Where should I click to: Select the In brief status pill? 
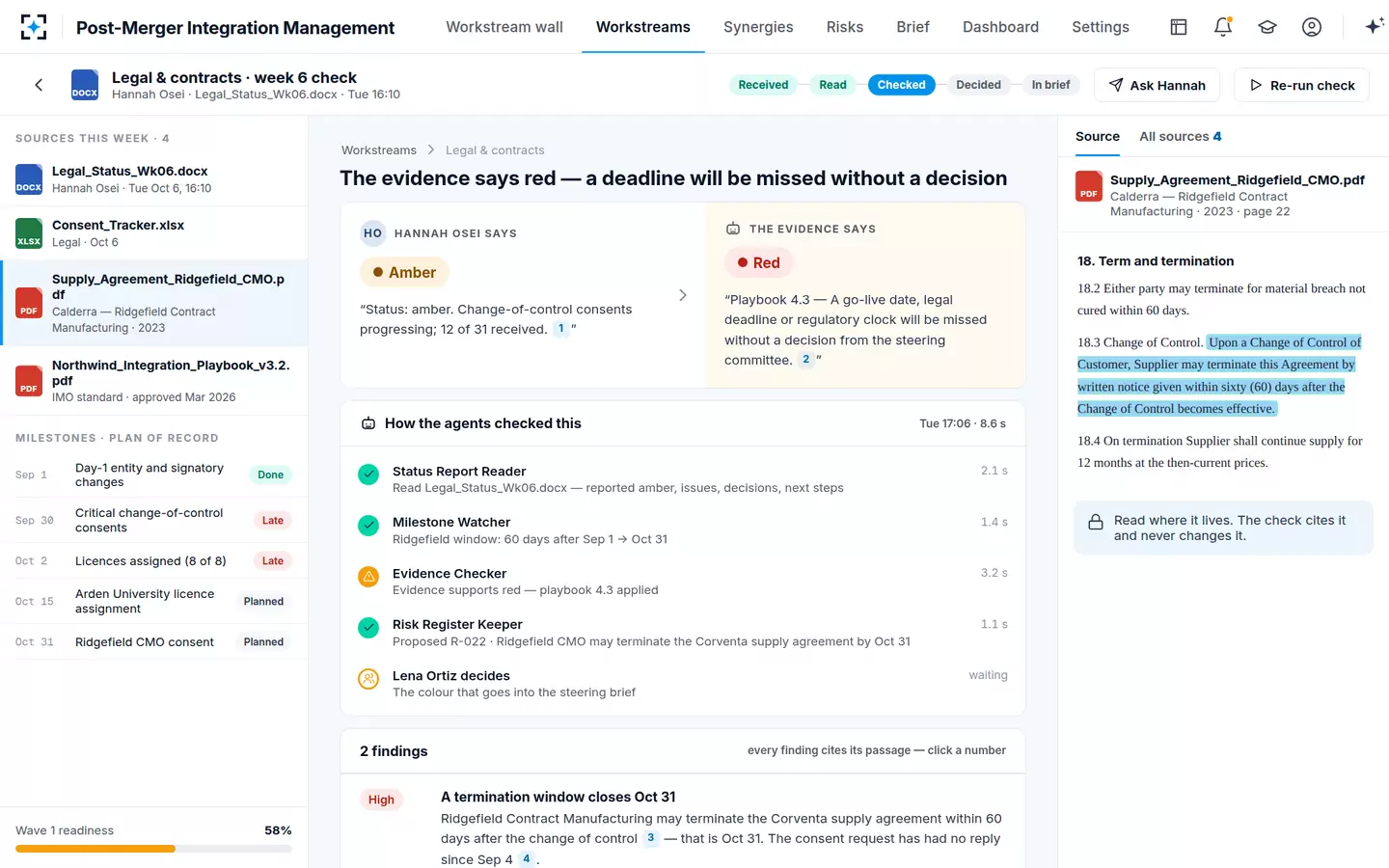(x=1050, y=85)
